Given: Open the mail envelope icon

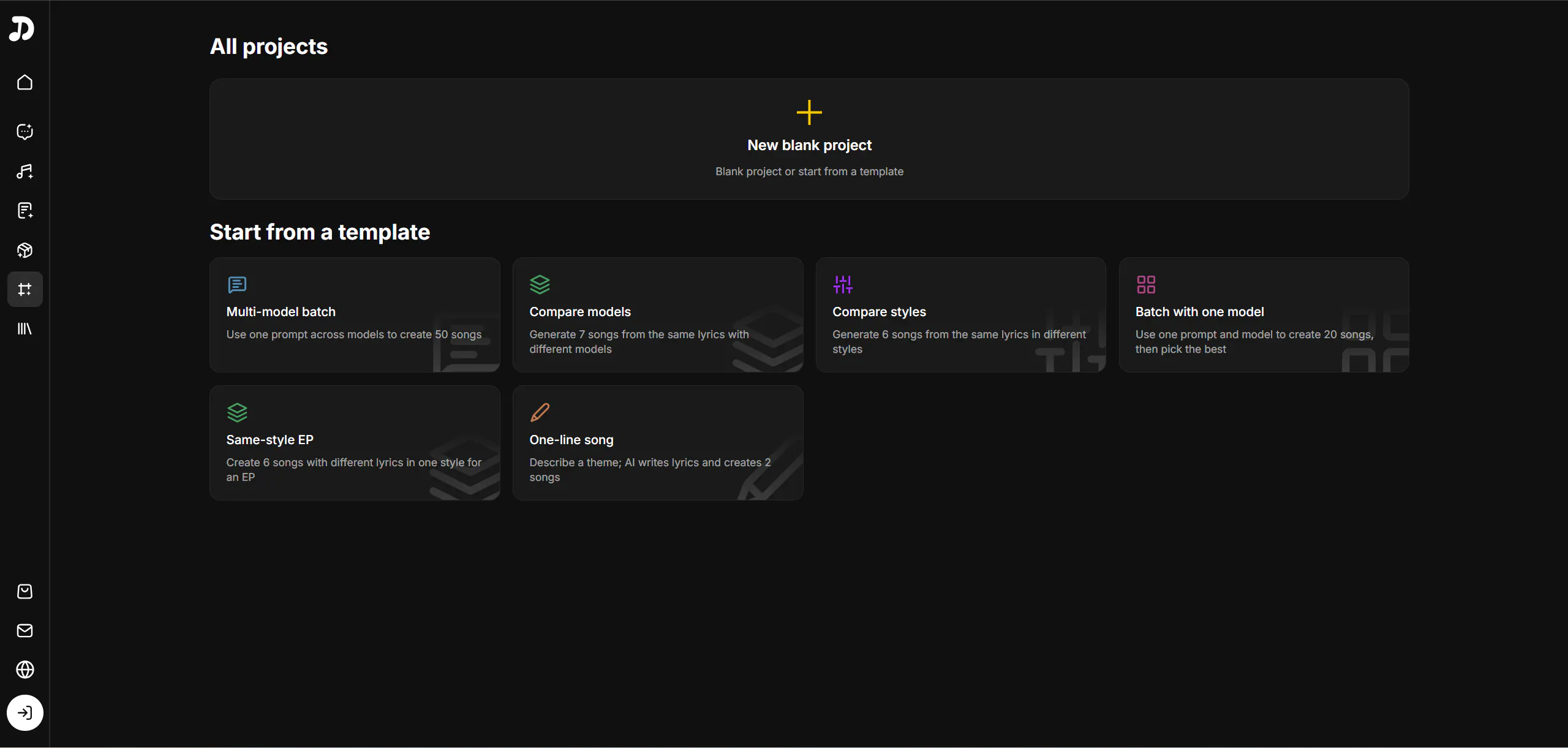Looking at the screenshot, I should (x=24, y=630).
